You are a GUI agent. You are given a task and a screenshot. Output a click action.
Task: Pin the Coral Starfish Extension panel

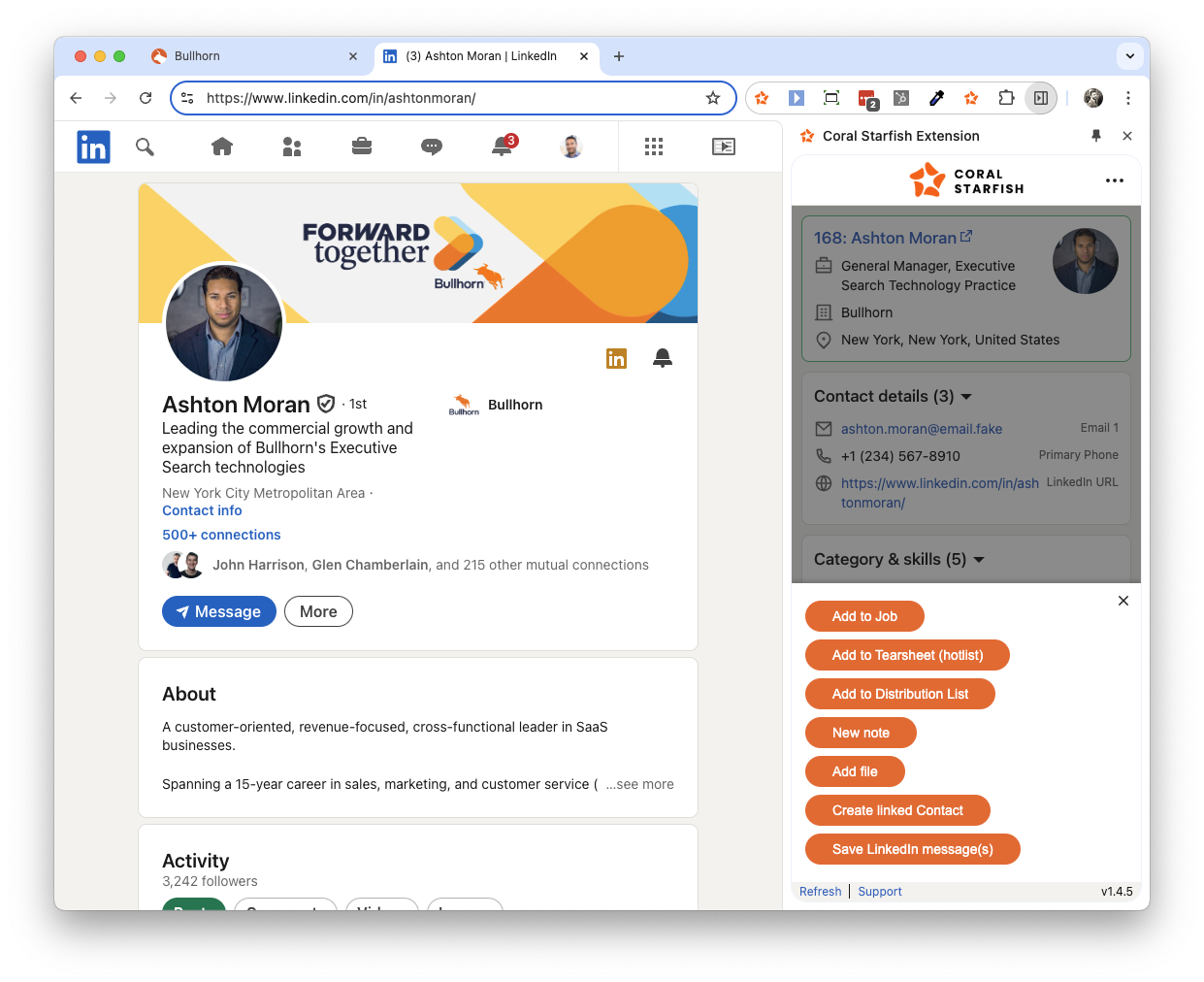point(1096,136)
